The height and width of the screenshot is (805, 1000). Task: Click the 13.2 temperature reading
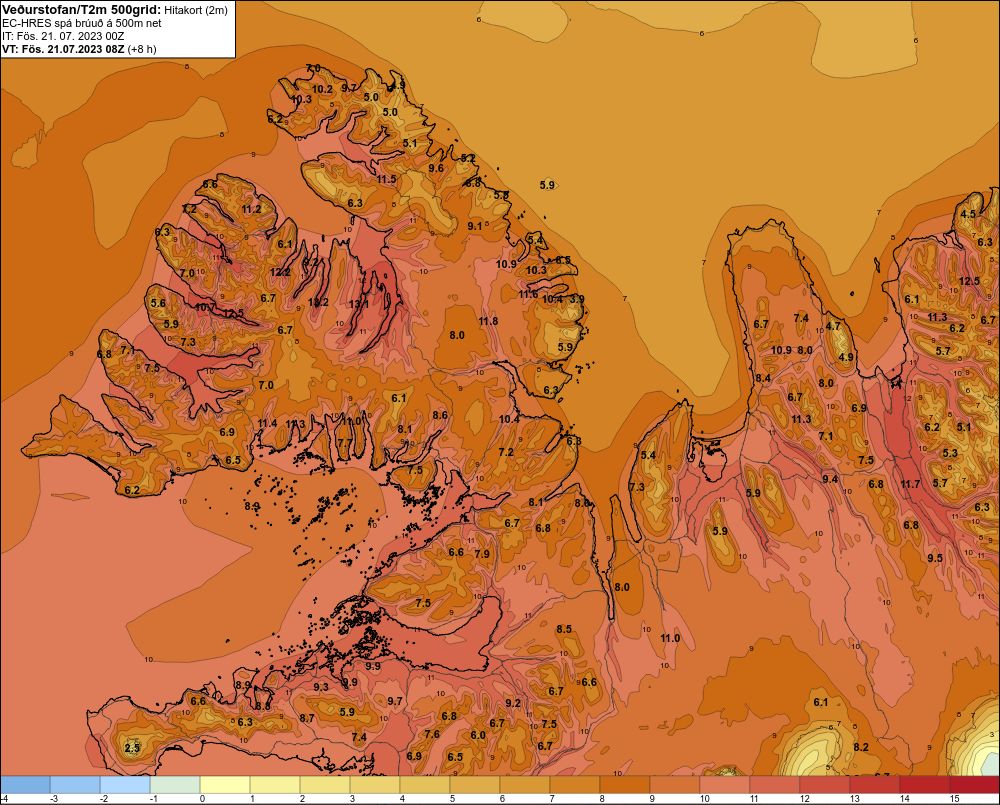(x=318, y=302)
